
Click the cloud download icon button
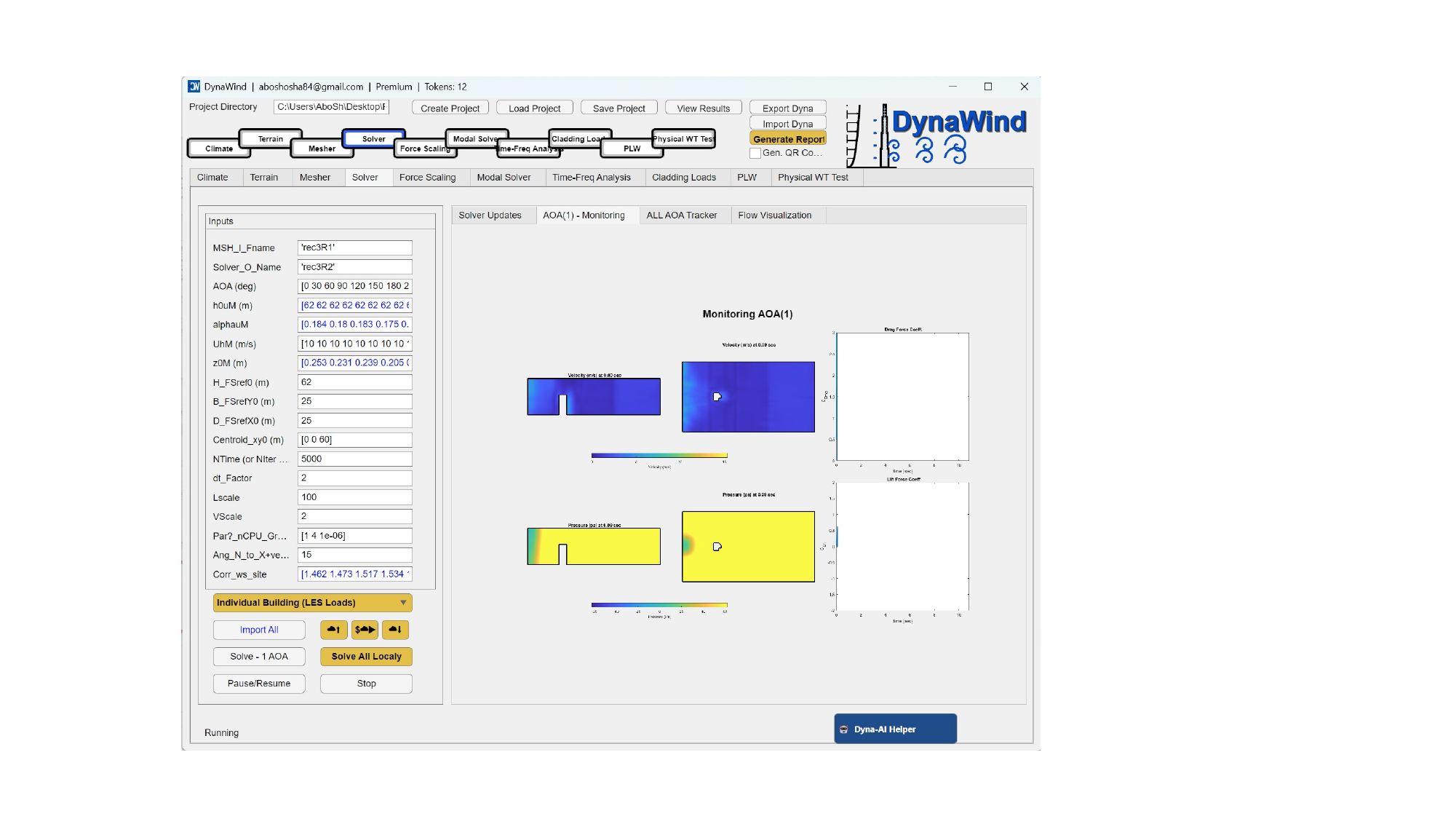395,630
